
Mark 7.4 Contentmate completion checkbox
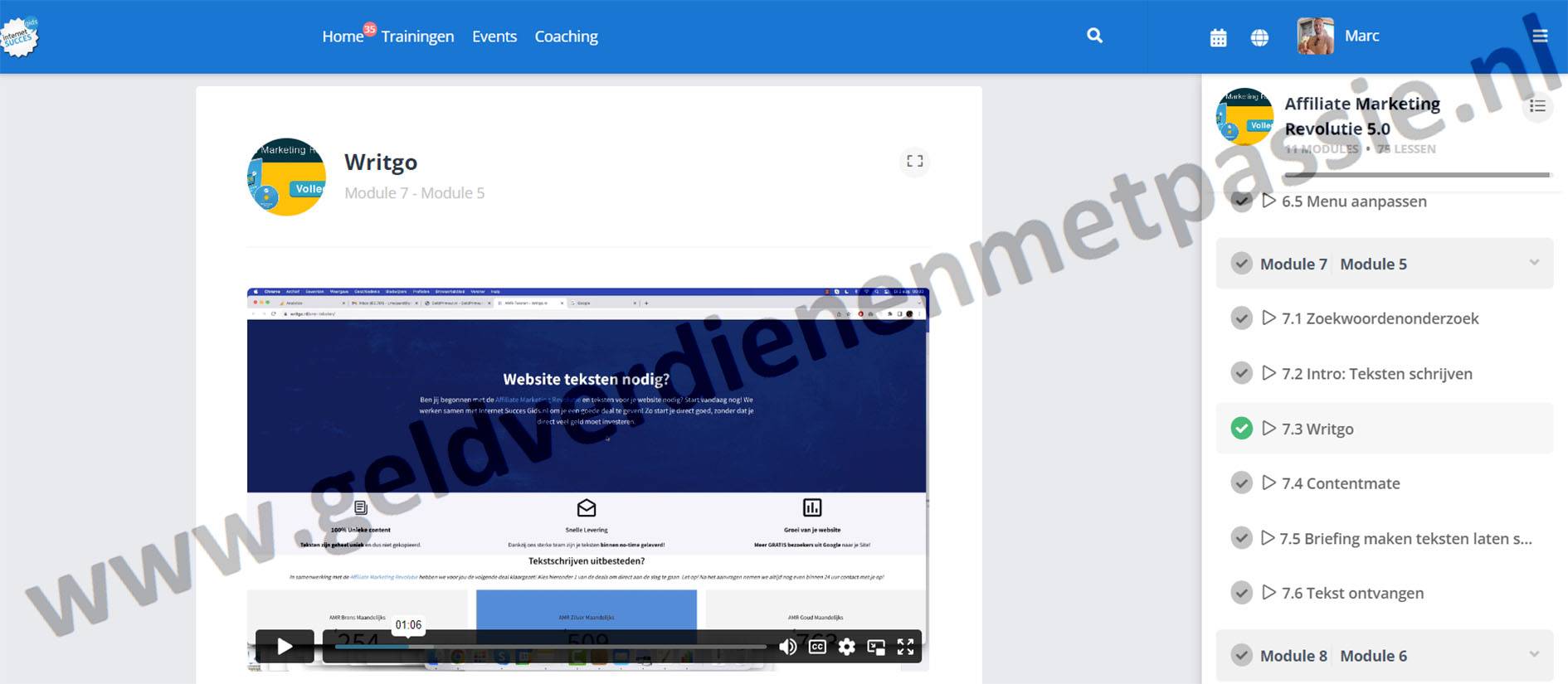tap(1241, 483)
